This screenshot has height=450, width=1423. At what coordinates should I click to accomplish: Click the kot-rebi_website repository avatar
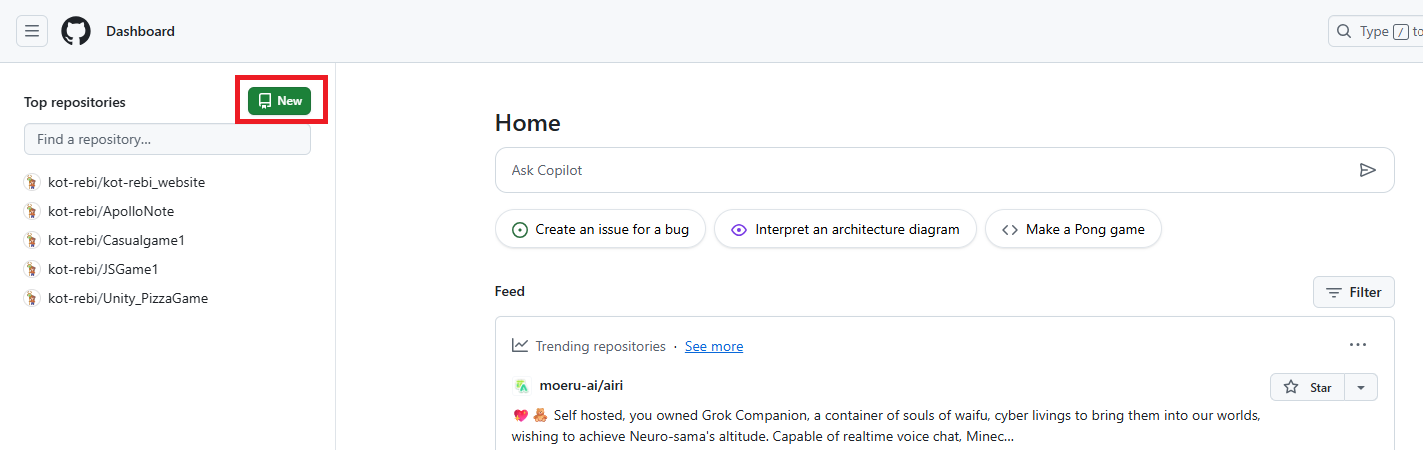[32, 182]
